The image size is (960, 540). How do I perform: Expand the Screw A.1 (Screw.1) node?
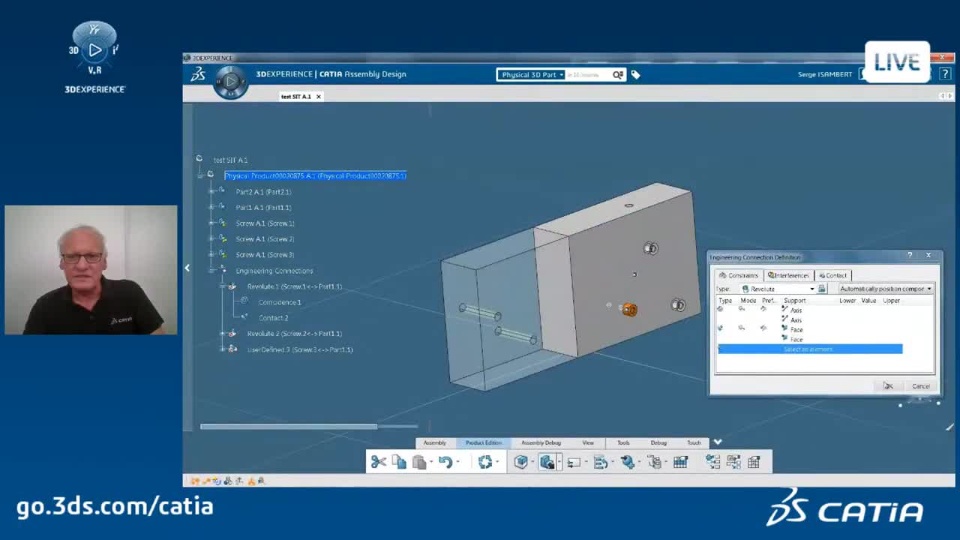[x=212, y=223]
